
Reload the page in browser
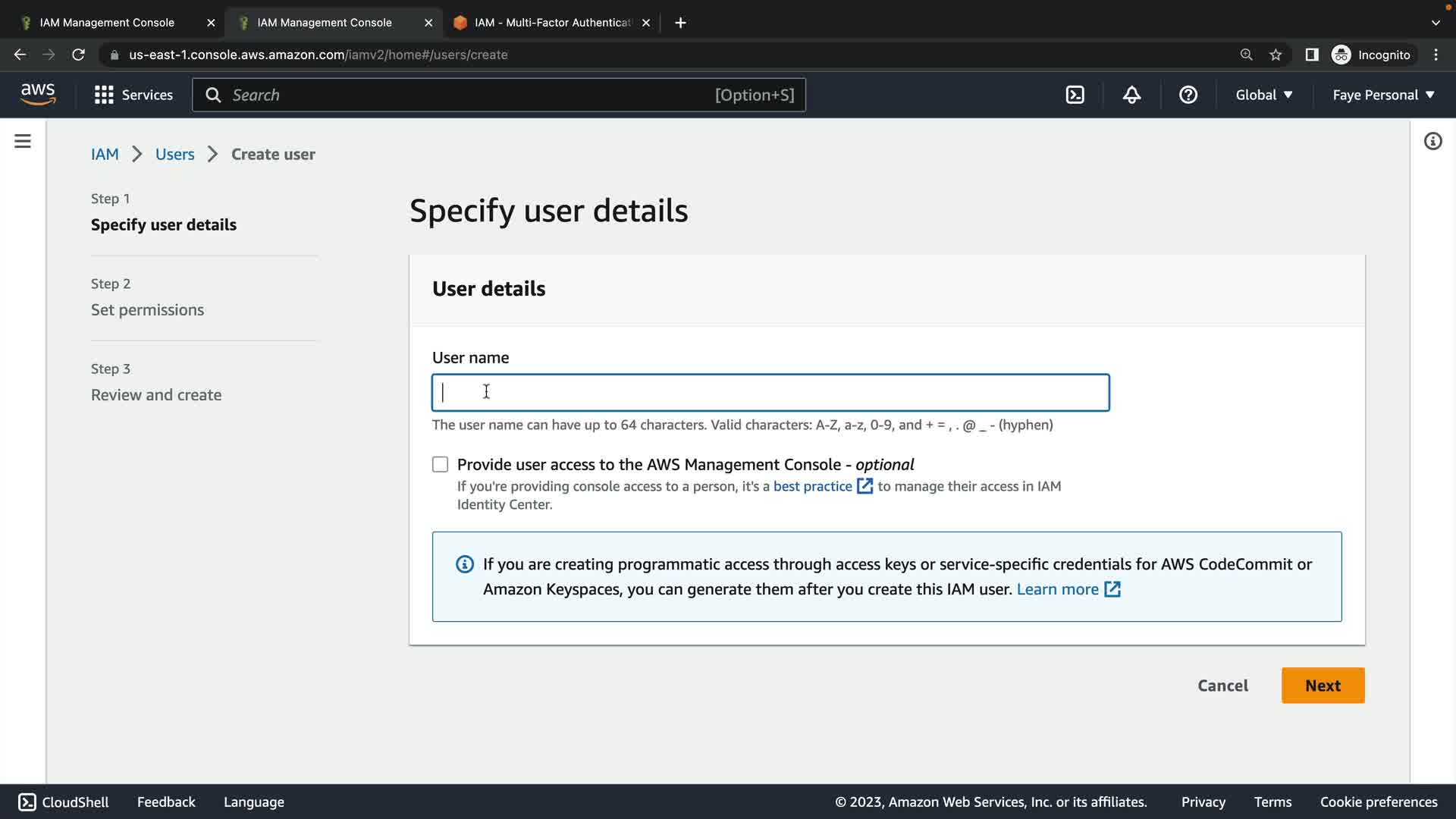tap(78, 55)
